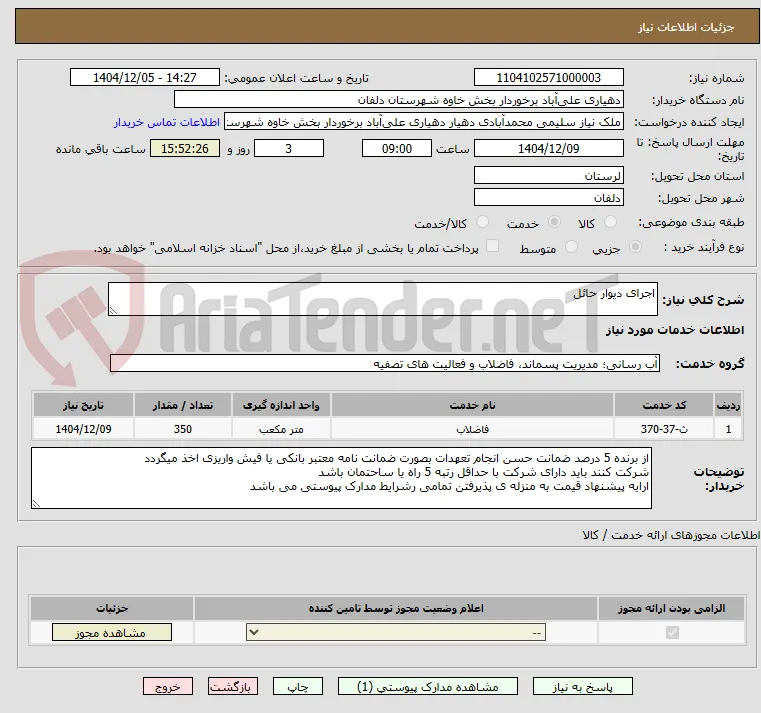Click the unit cell متر مکعب
Viewport: 761px width, 713px height.
[x=281, y=429]
